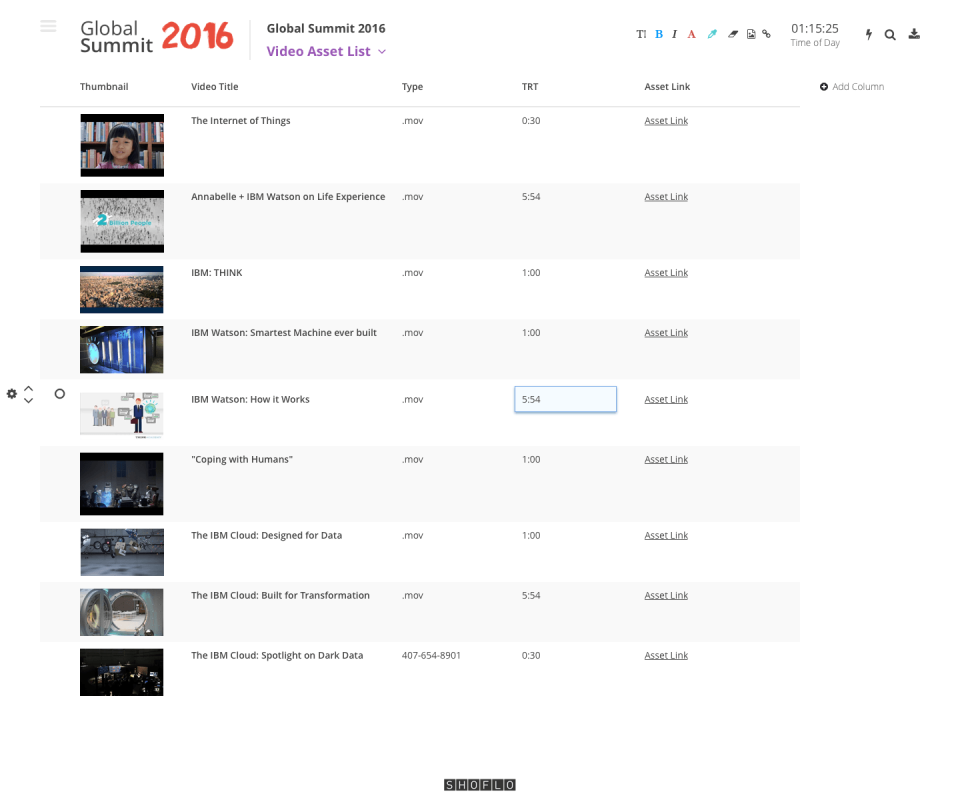Viewport: 960px width, 800px height.
Task: Move the row down using the down chevron
Action: pos(28,399)
